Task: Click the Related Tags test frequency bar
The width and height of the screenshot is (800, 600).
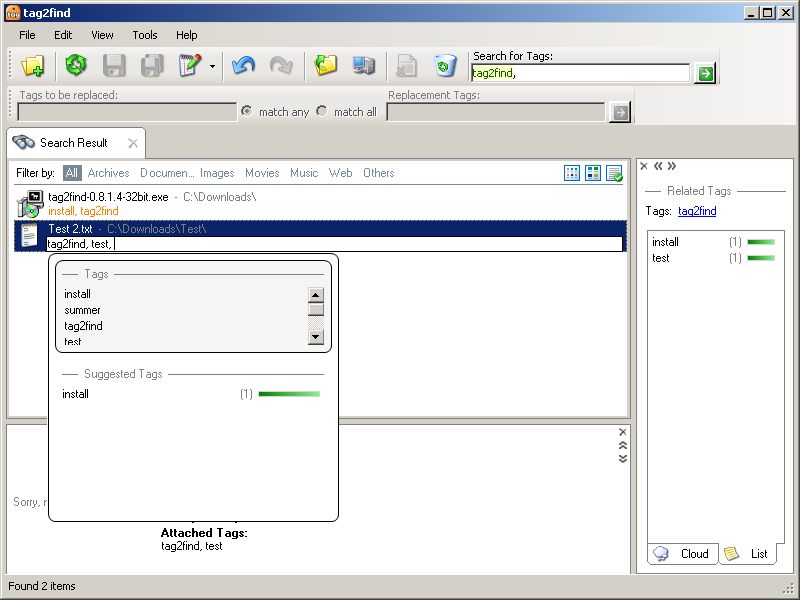Action: [761, 258]
